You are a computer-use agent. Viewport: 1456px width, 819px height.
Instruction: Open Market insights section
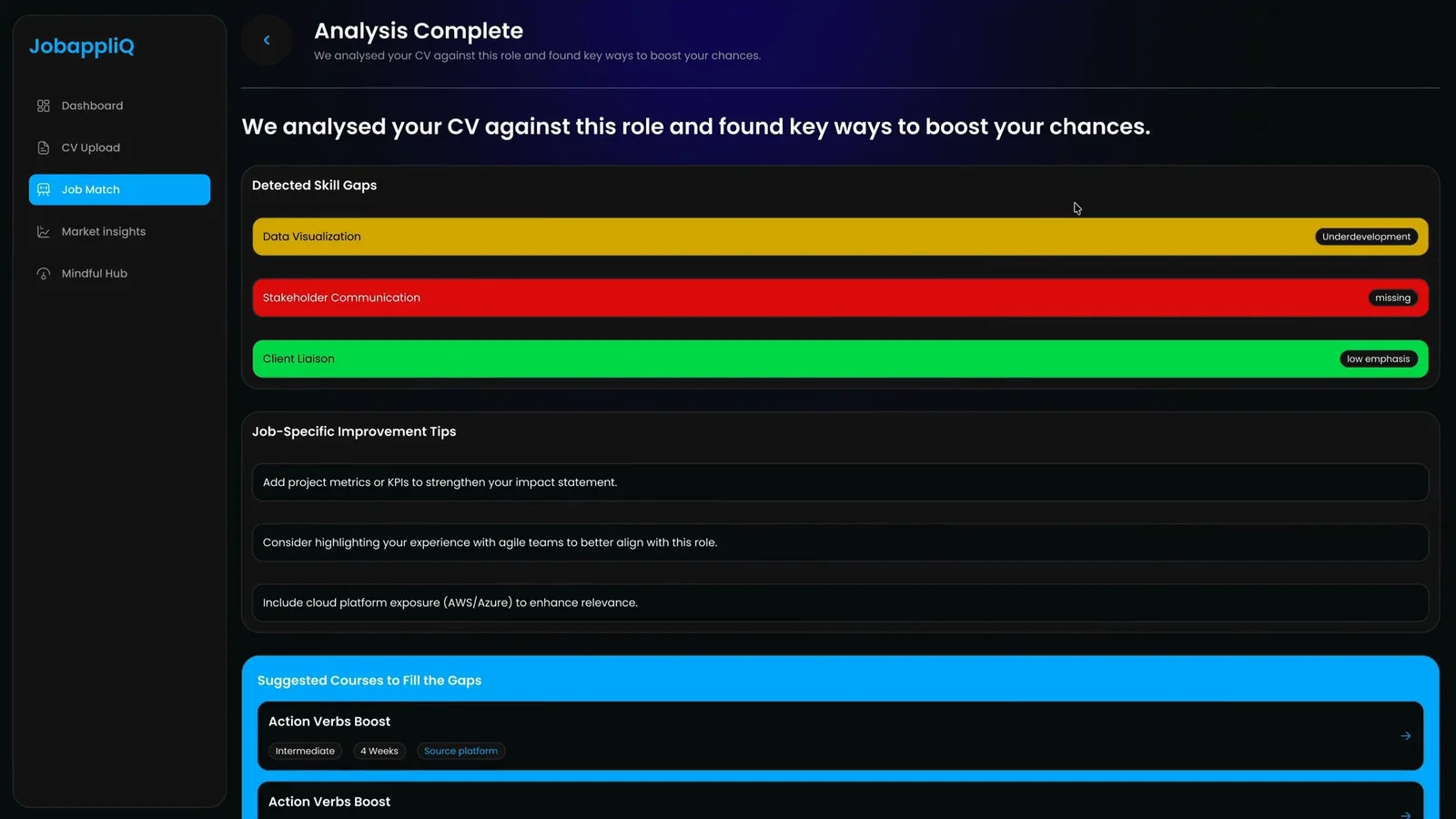[x=119, y=231]
